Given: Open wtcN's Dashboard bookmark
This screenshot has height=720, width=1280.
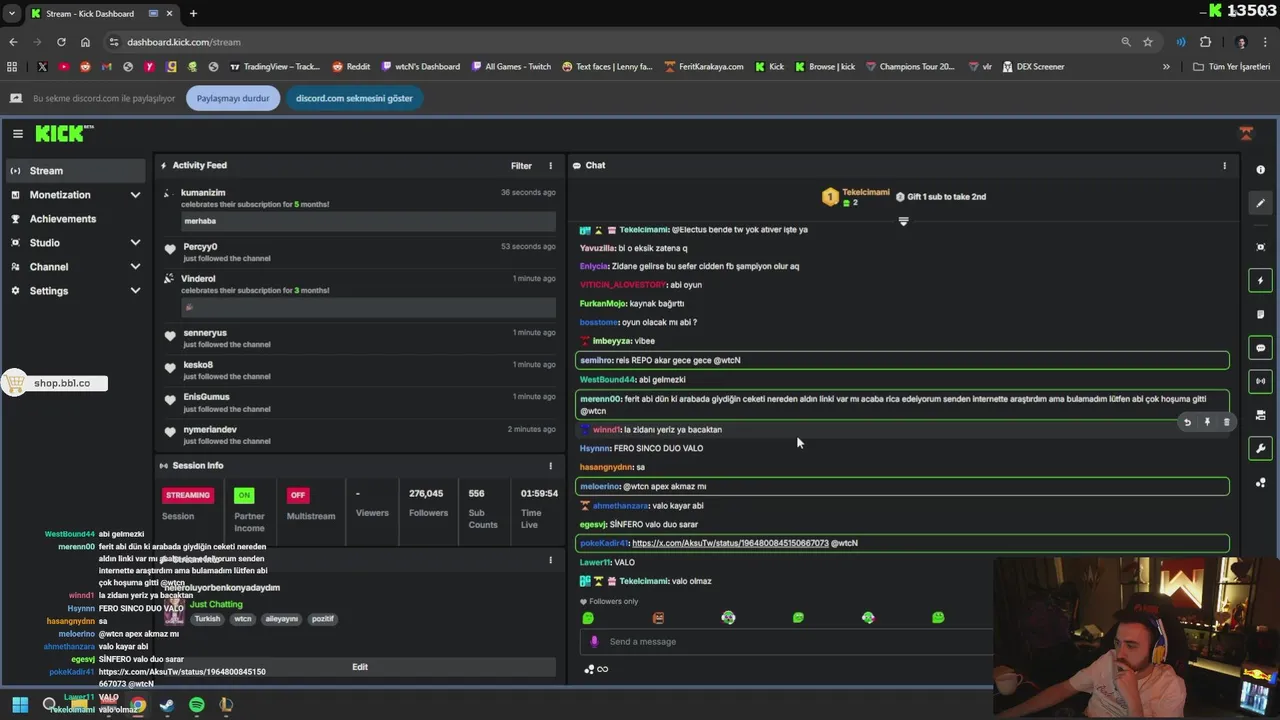Looking at the screenshot, I should [421, 67].
